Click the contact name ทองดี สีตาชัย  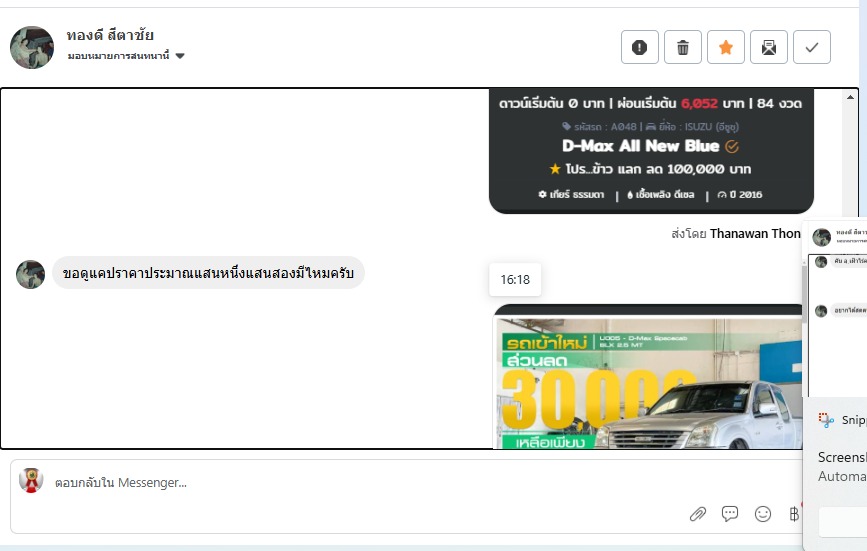point(110,35)
